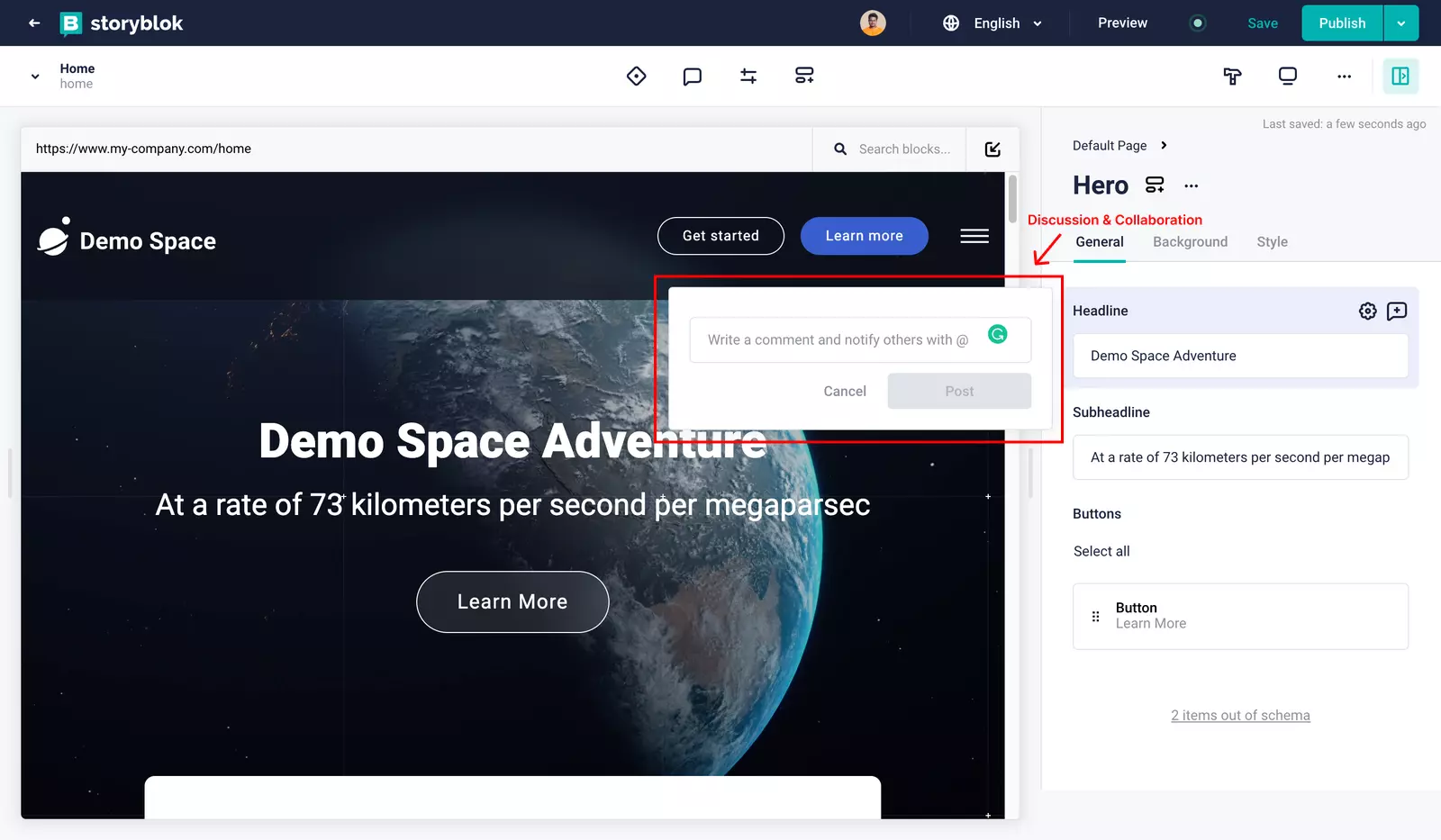Image resolution: width=1441 pixels, height=840 pixels.
Task: Click the diamond-shaped workflow icon in toolbar
Action: pos(636,77)
